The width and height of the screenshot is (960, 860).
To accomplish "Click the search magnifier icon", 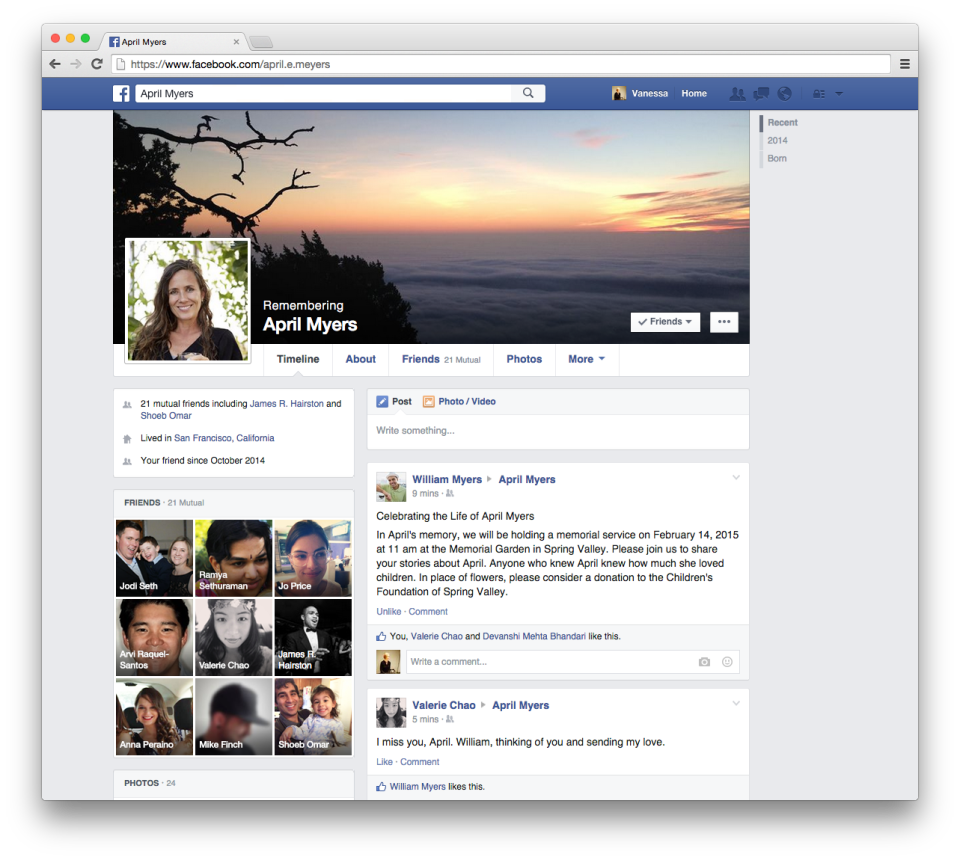I will (528, 93).
